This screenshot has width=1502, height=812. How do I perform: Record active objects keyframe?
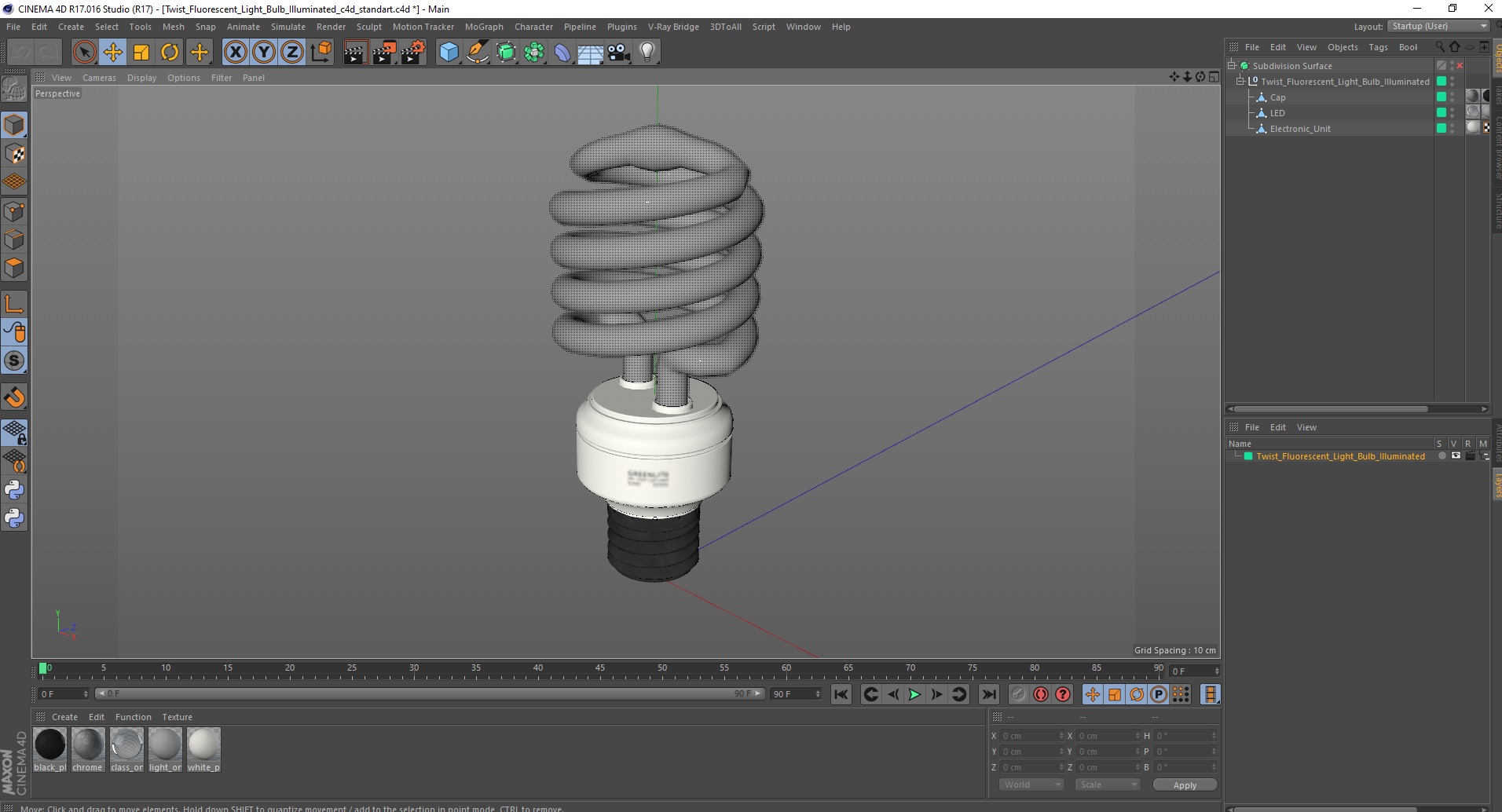click(1018, 694)
